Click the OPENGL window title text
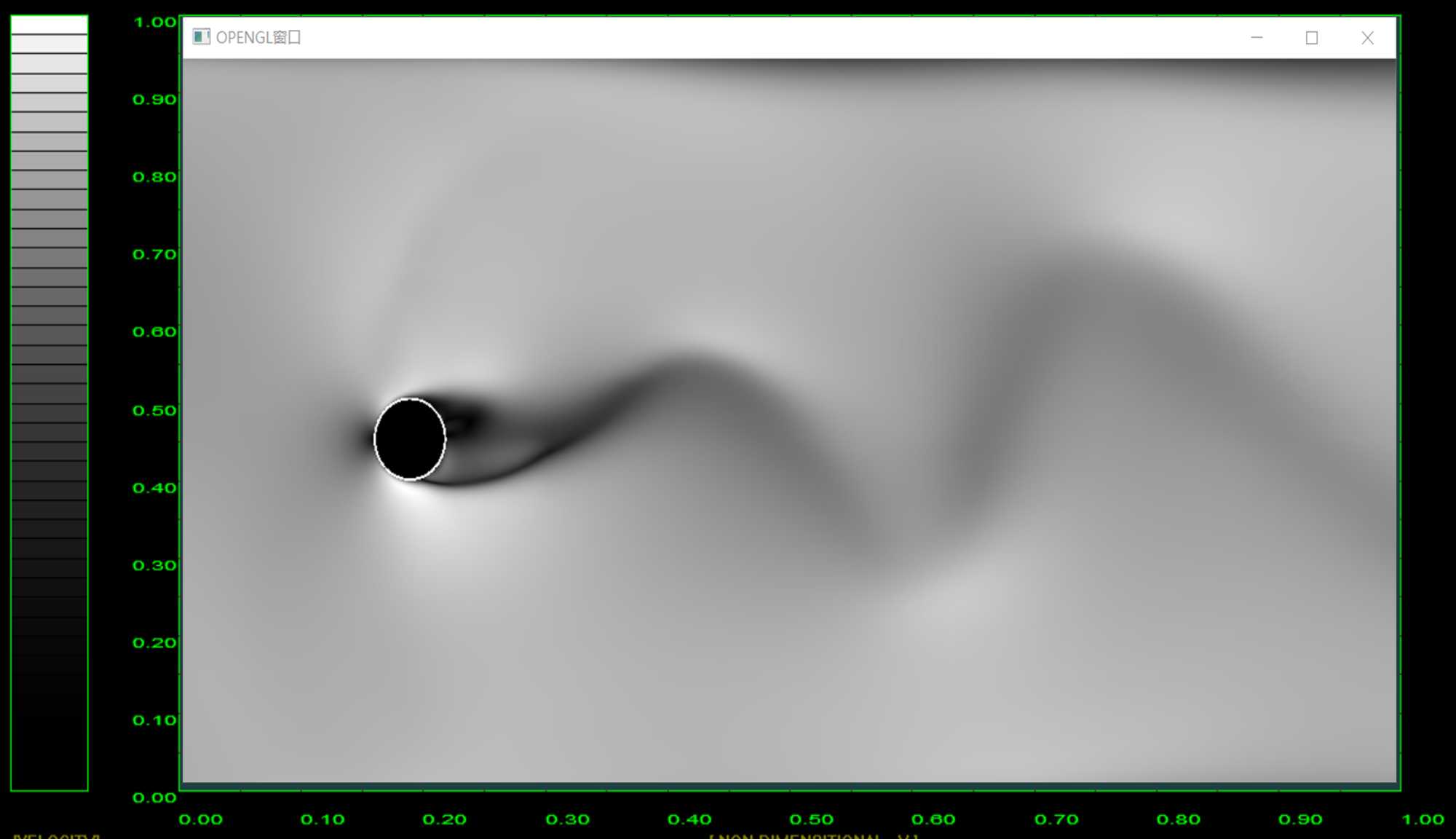 [x=258, y=37]
